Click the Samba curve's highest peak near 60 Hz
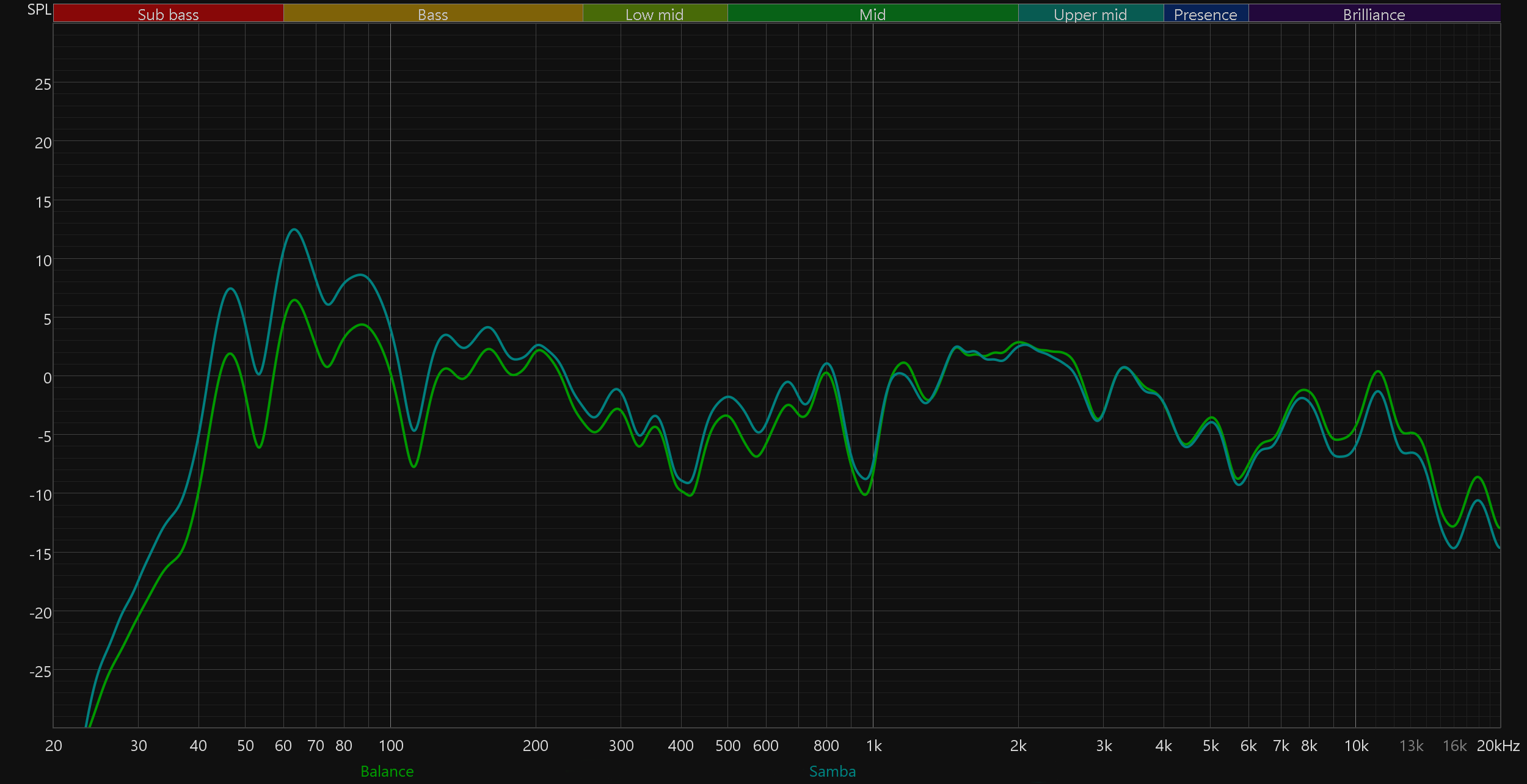 [x=294, y=230]
